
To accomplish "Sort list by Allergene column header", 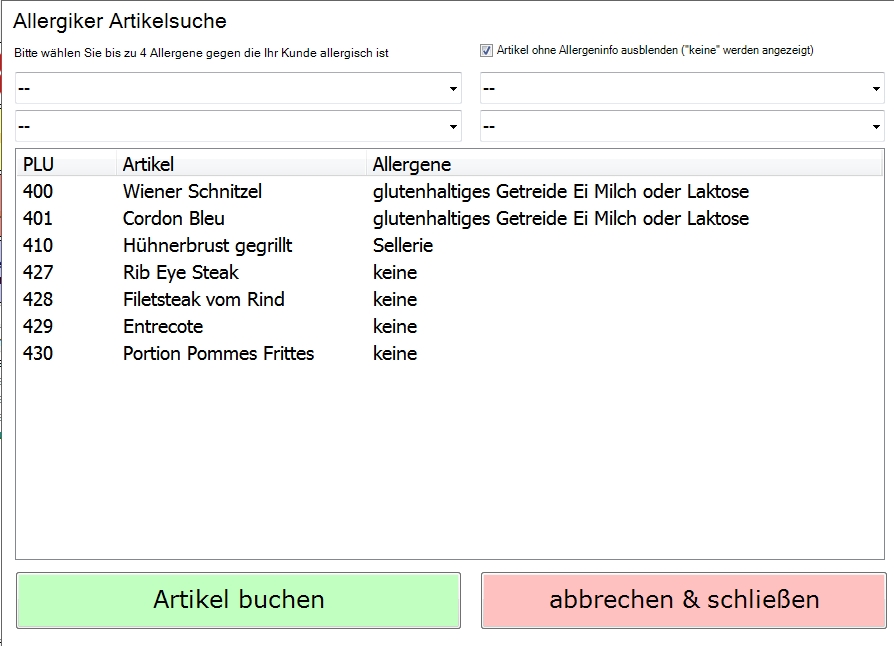I will pos(624,164).
